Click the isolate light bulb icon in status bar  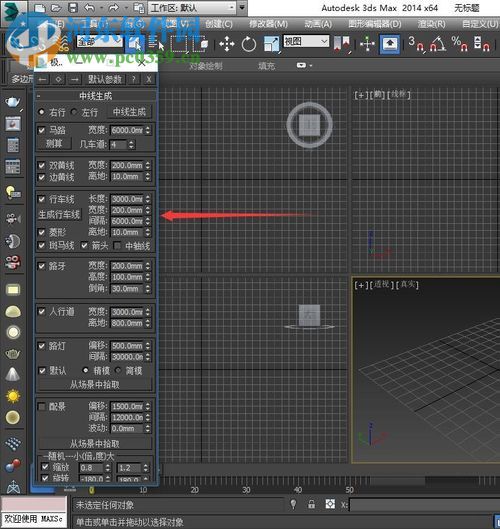click(293, 505)
